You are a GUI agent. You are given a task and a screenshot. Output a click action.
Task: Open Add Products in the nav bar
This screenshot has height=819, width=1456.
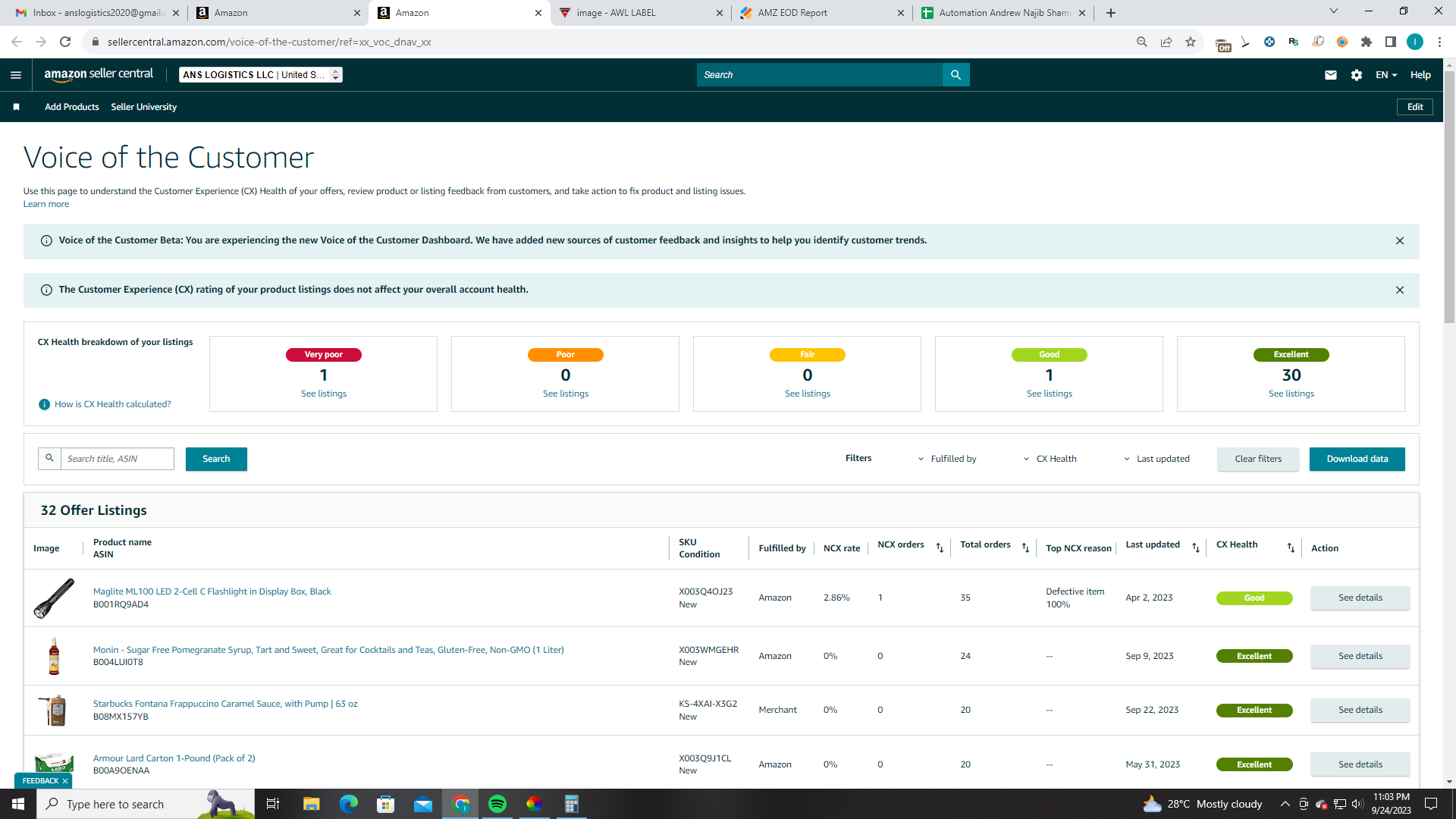coord(72,107)
